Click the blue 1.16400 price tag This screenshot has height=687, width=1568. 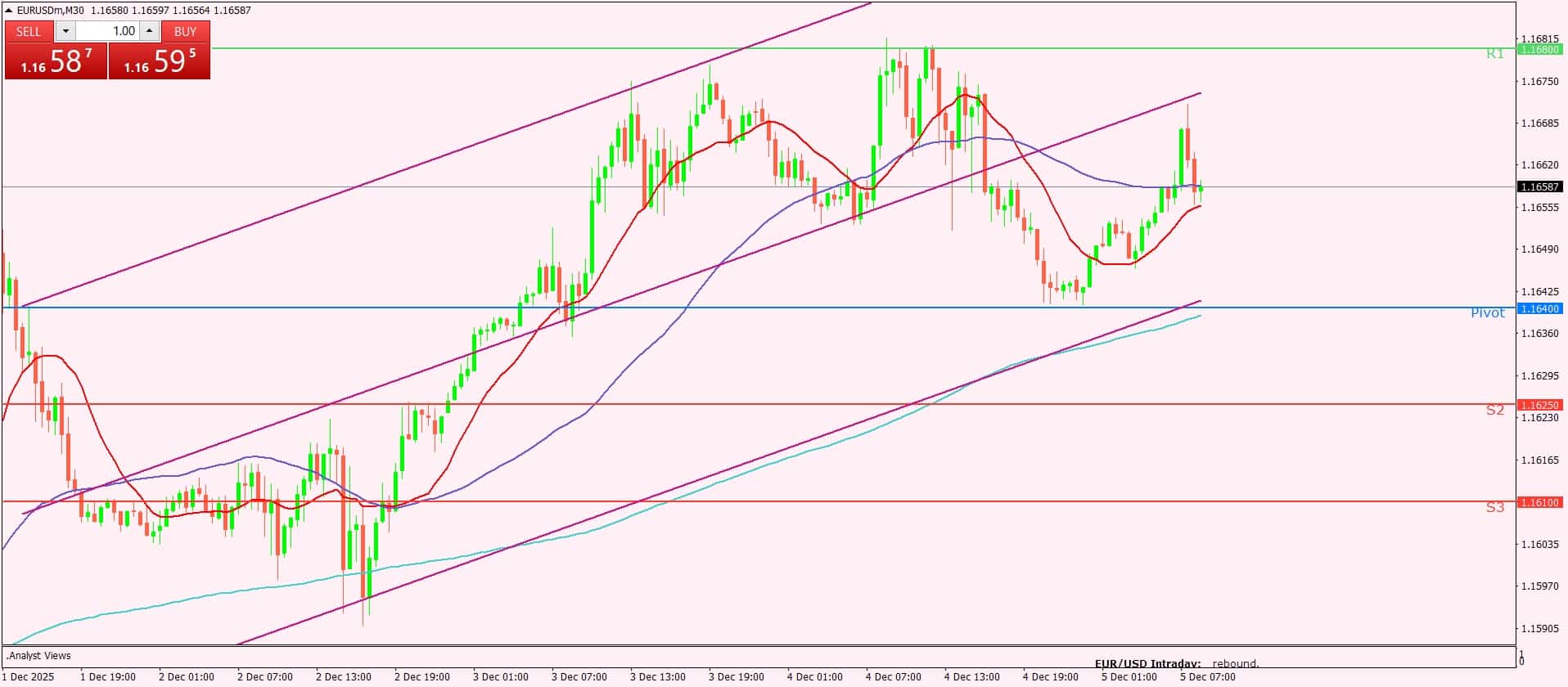[x=1539, y=308]
